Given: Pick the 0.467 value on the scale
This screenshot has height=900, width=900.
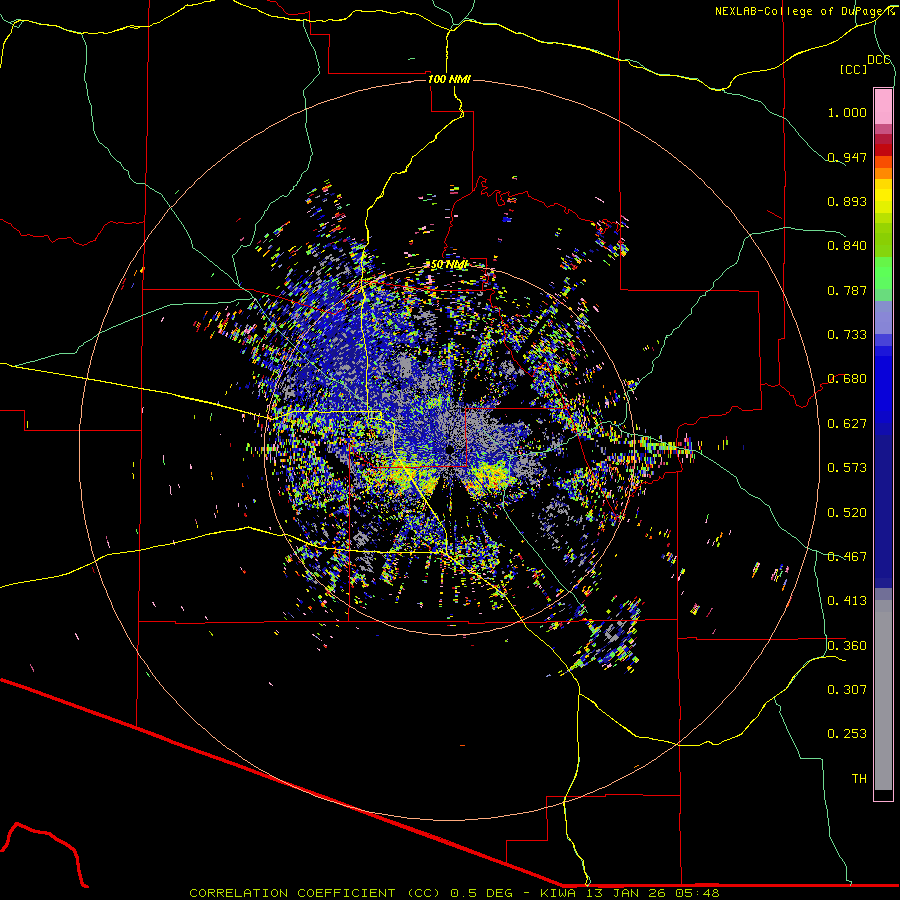Looking at the screenshot, I should click(x=847, y=557).
